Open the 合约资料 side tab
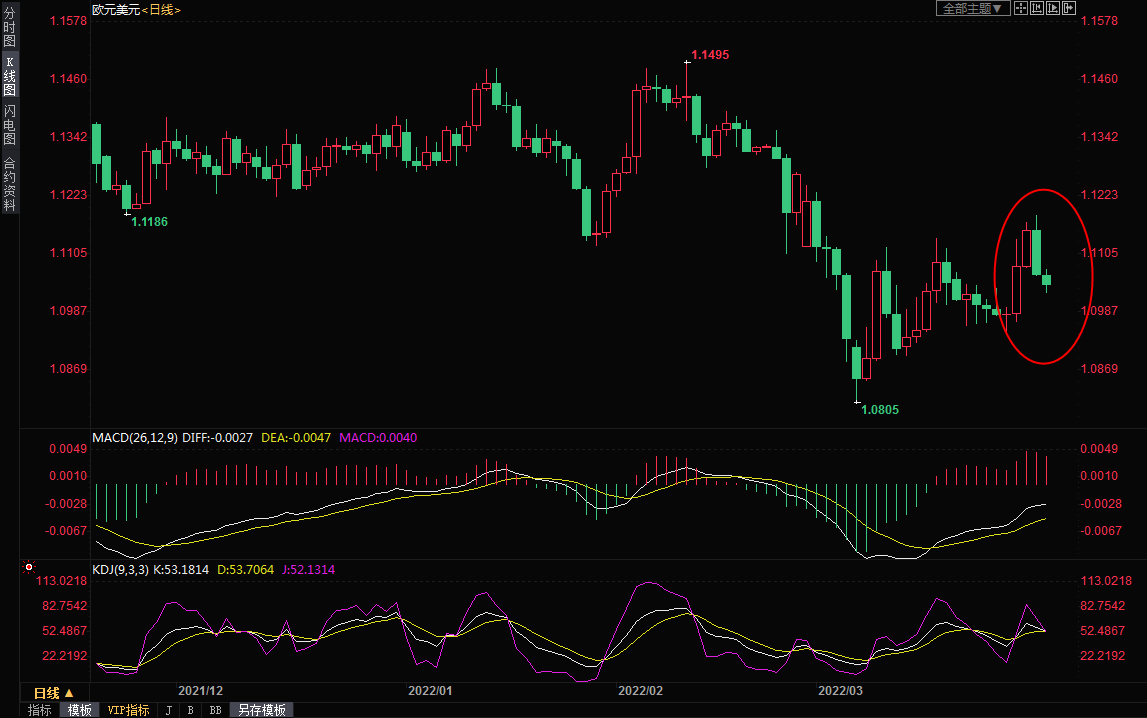Viewport: 1147px width, 718px height. (9, 184)
